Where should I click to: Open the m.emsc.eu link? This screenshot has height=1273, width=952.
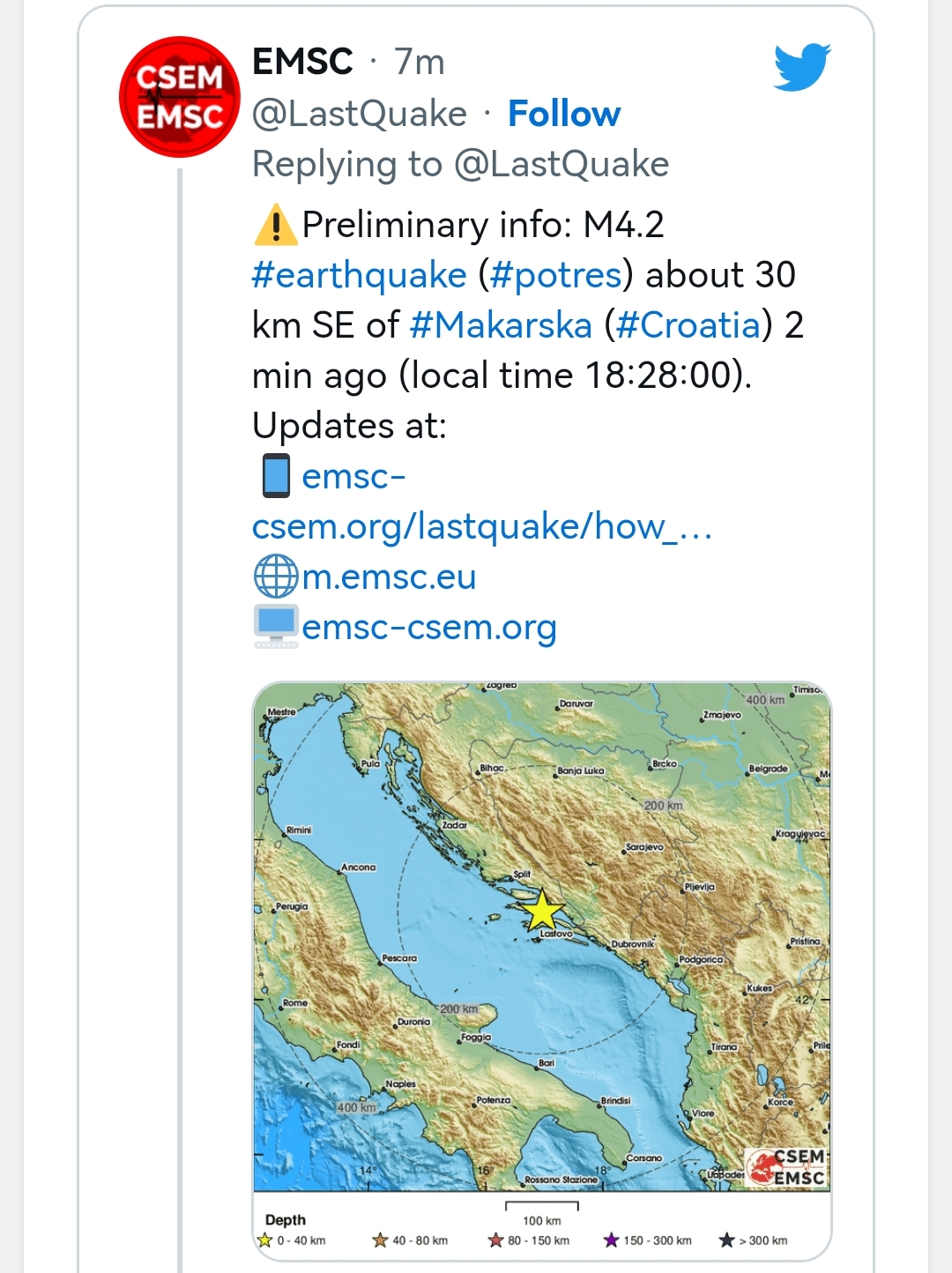click(x=389, y=577)
